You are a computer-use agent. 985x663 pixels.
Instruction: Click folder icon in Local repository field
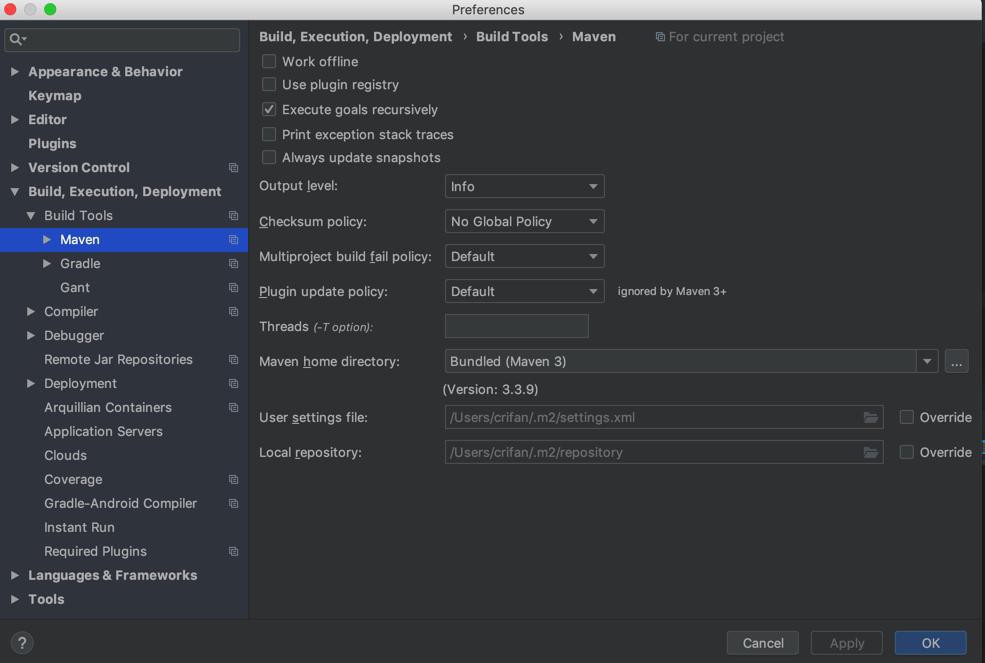pos(871,452)
